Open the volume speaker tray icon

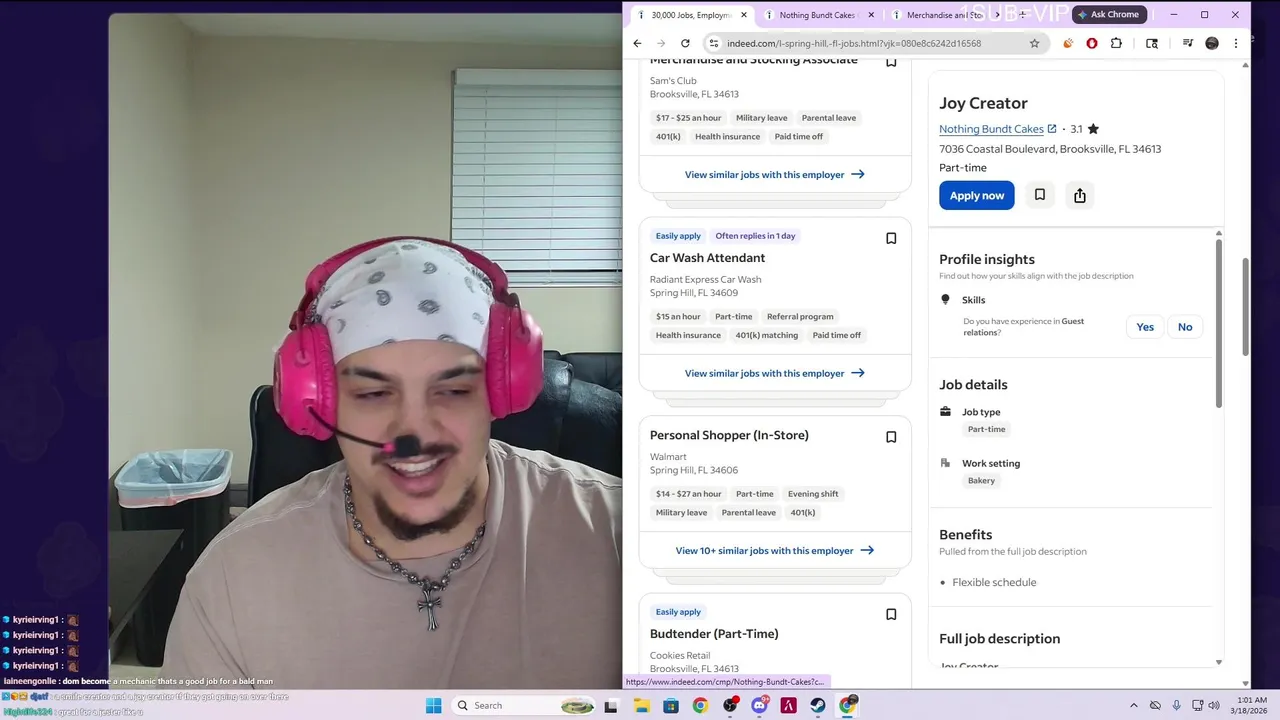[1214, 705]
